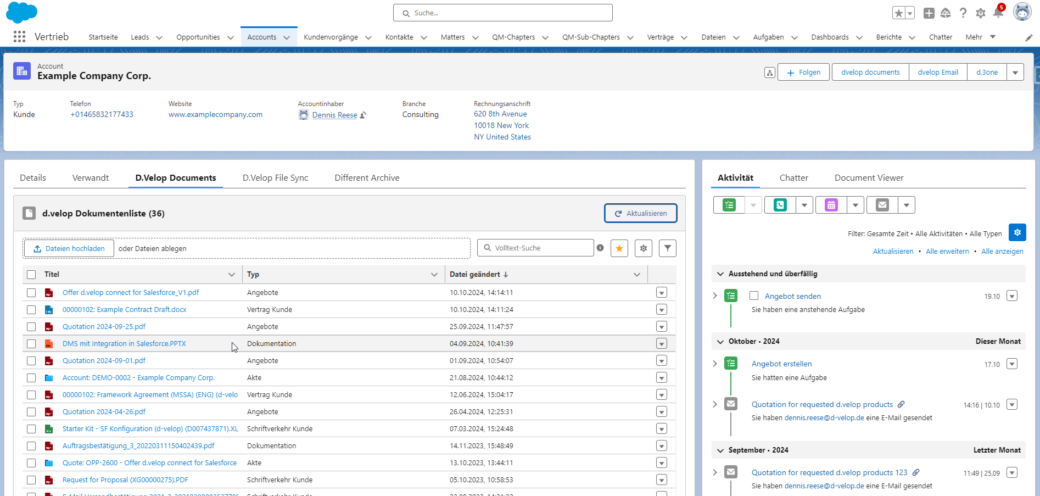Viewport: 1040px width, 496px height.
Task: Check the Example Contract Draft.docx row
Action: click(31, 310)
